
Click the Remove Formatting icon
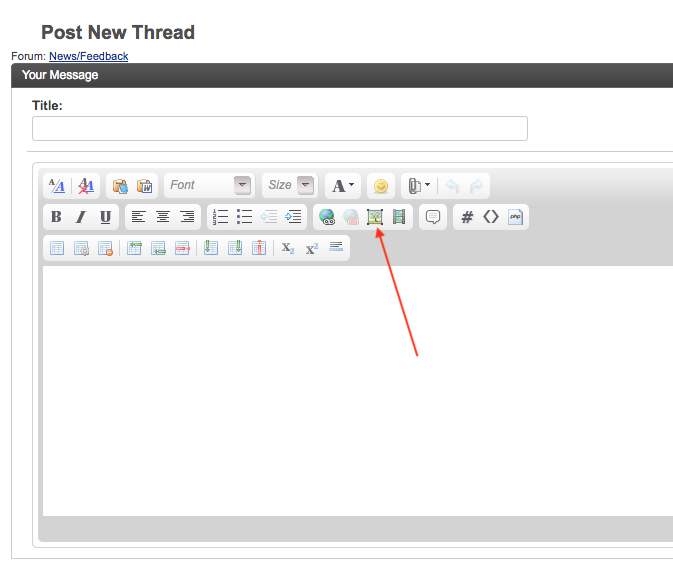[x=87, y=186]
